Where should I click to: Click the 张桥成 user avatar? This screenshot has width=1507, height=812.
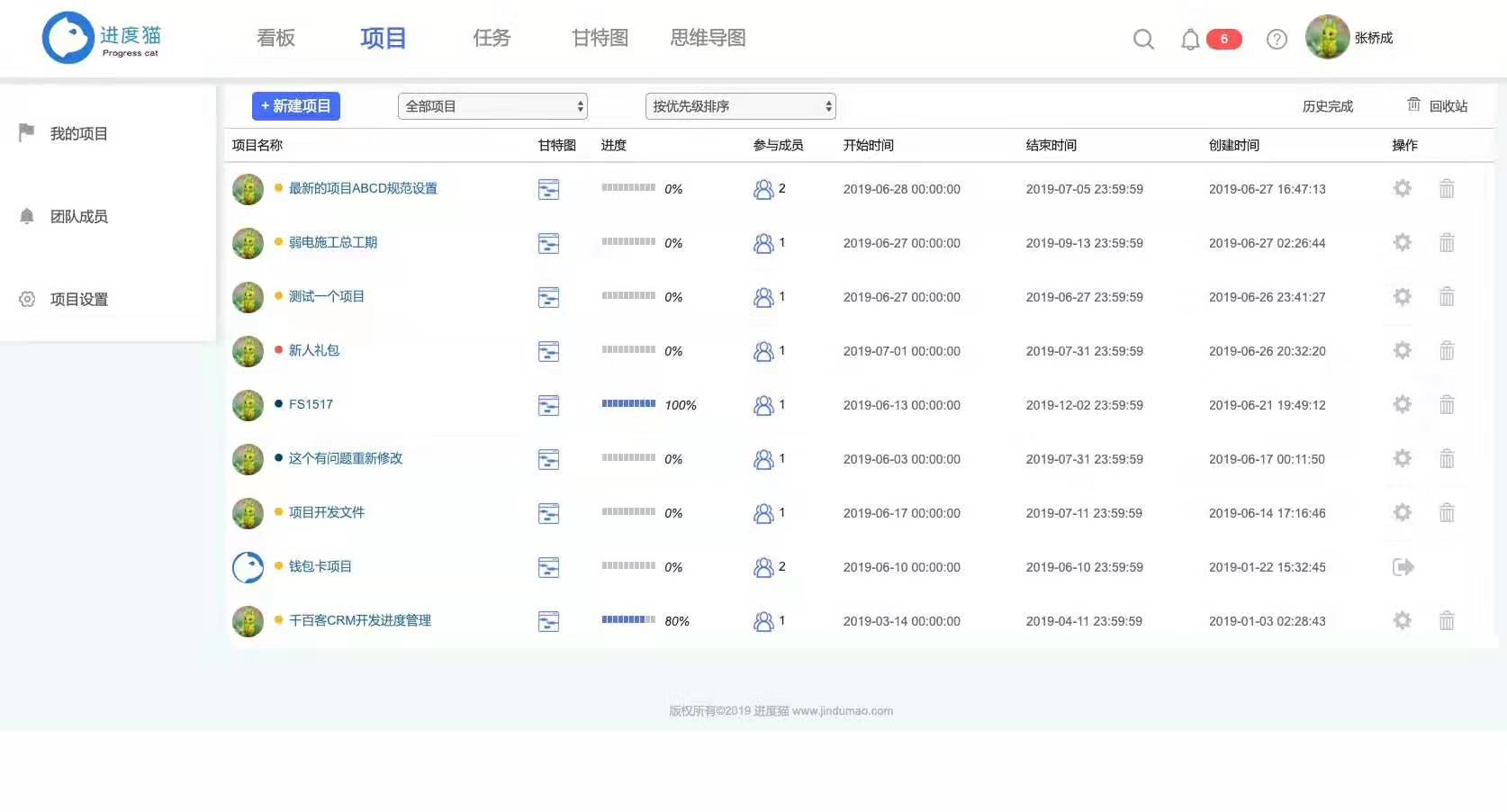coord(1327,38)
